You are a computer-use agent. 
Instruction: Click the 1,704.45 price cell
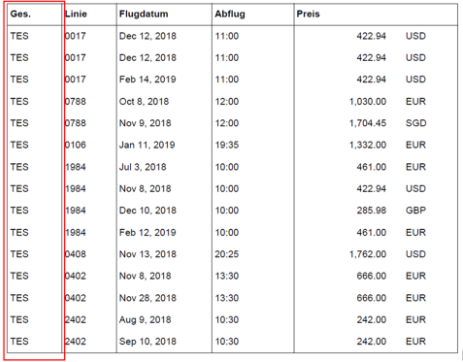click(368, 123)
